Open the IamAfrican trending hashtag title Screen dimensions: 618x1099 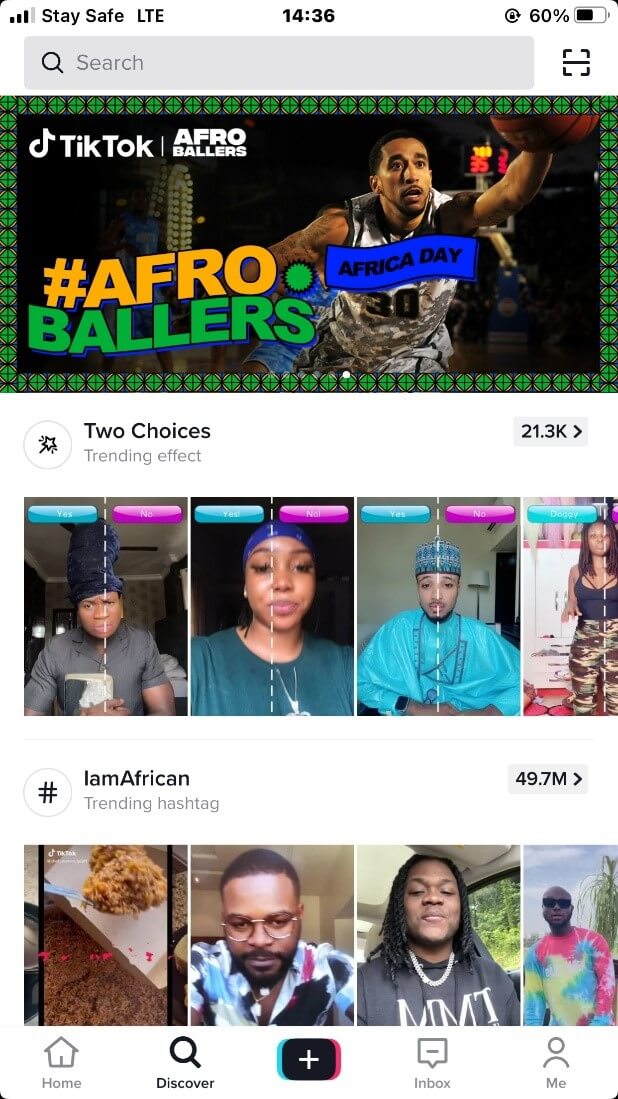[x=137, y=779]
